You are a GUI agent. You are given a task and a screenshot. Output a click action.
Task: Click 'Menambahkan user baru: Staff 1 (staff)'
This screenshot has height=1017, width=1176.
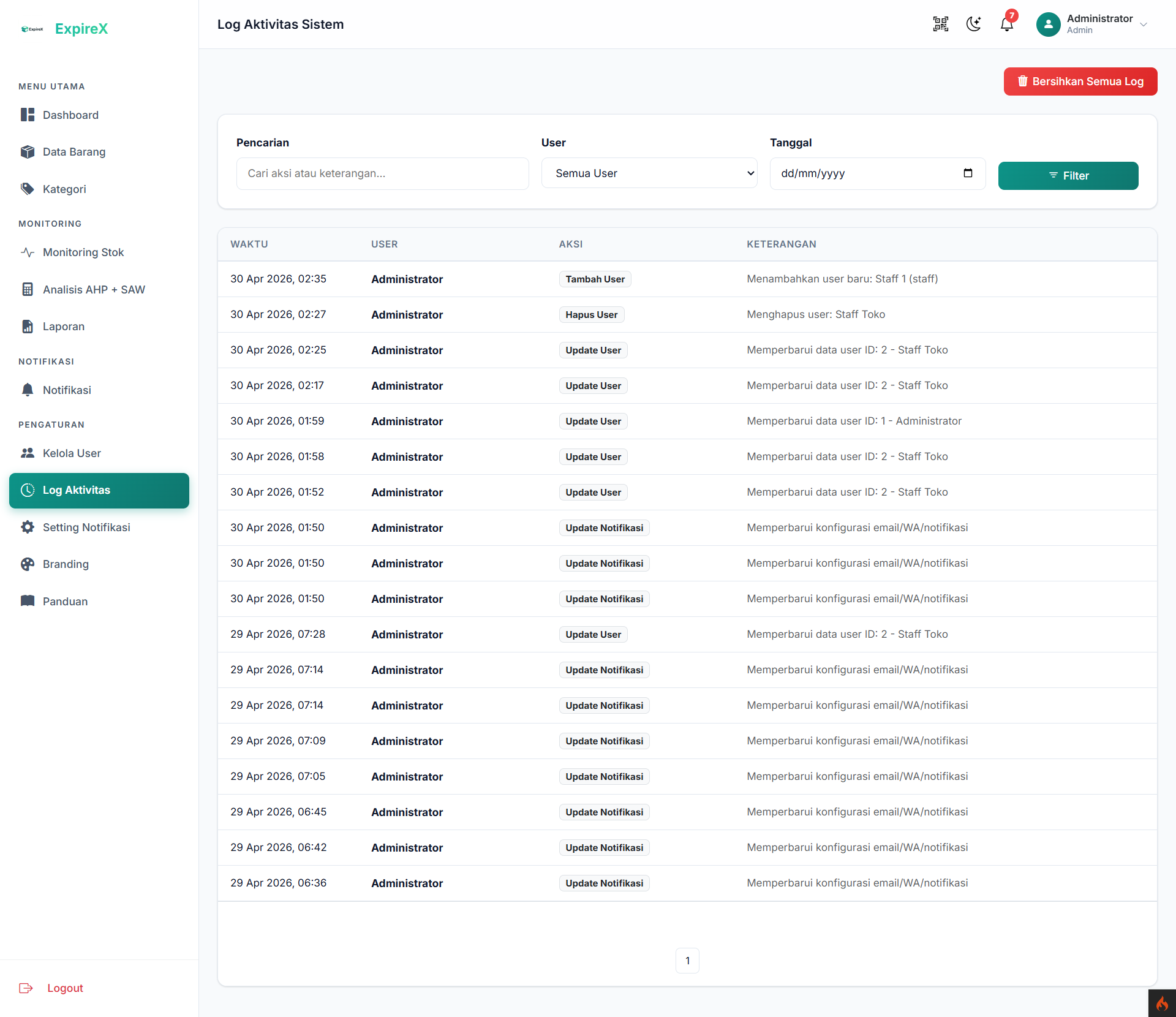pyautogui.click(x=842, y=279)
